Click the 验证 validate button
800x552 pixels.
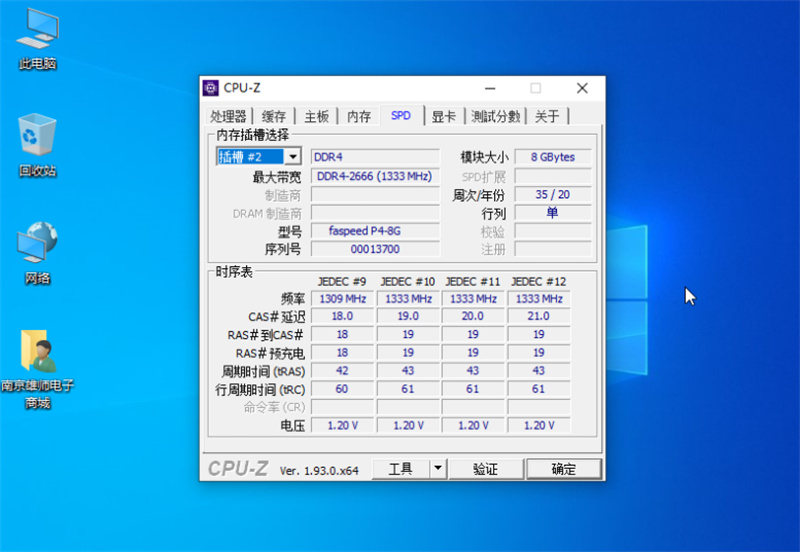pyautogui.click(x=486, y=468)
